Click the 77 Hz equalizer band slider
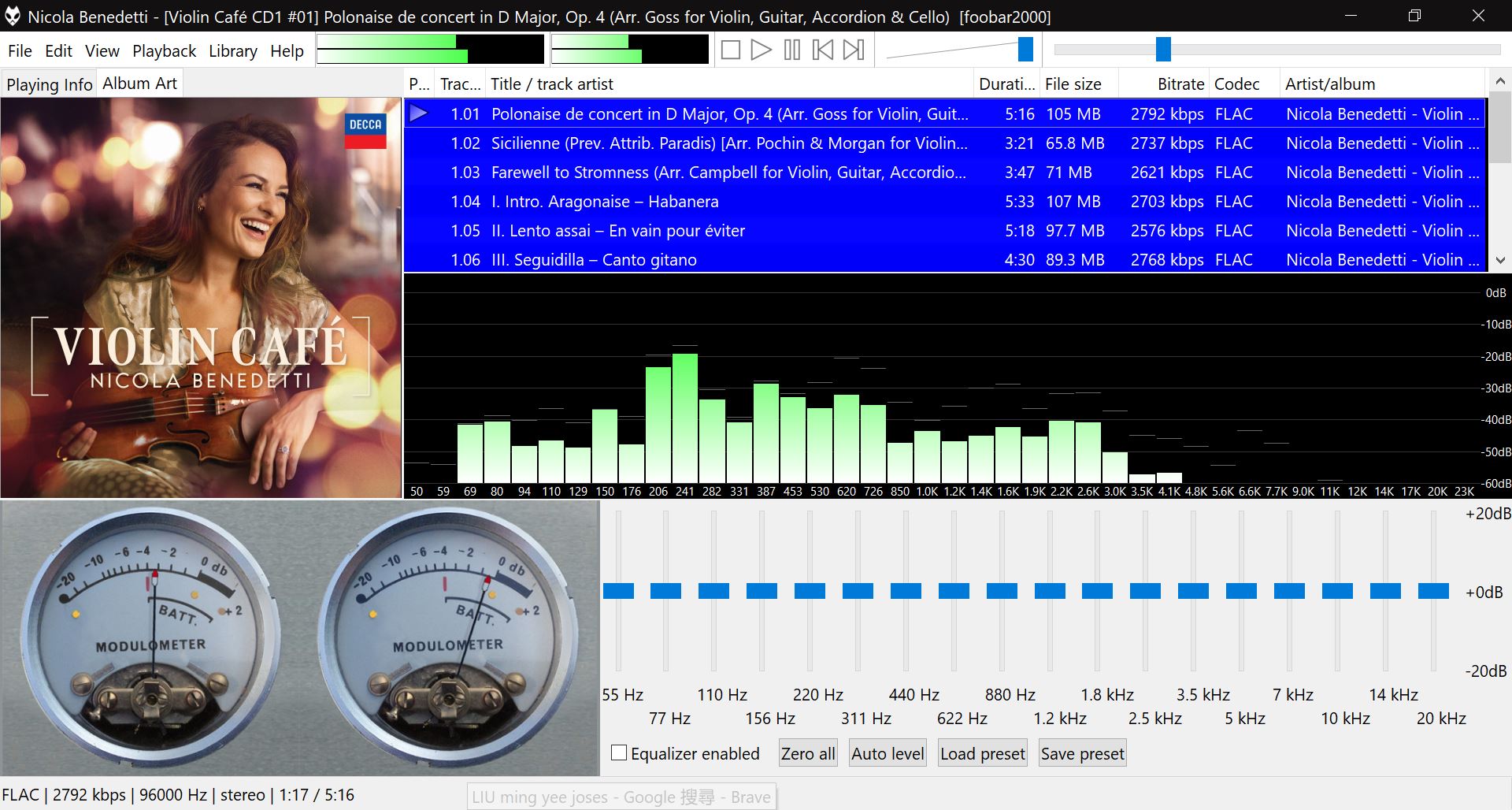Image resolution: width=1512 pixels, height=810 pixels. [666, 591]
